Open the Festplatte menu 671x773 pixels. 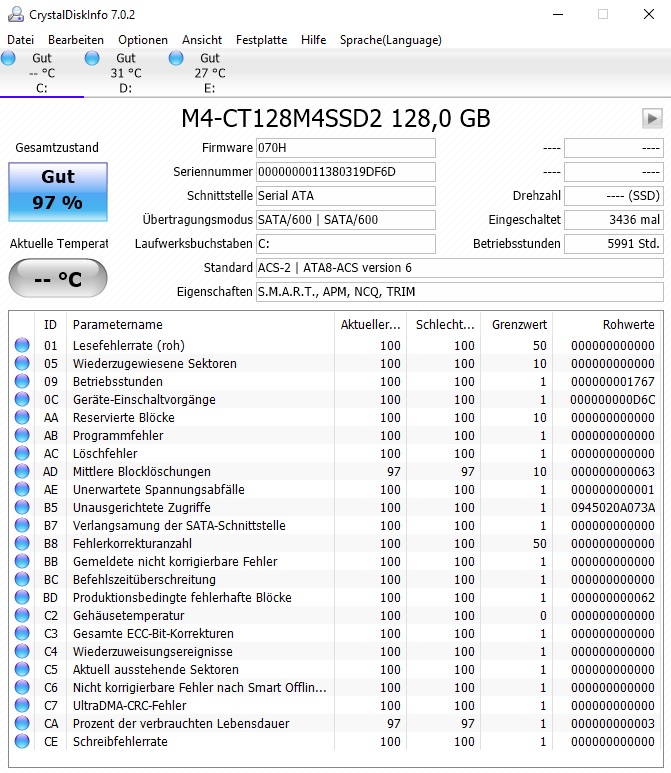261,40
